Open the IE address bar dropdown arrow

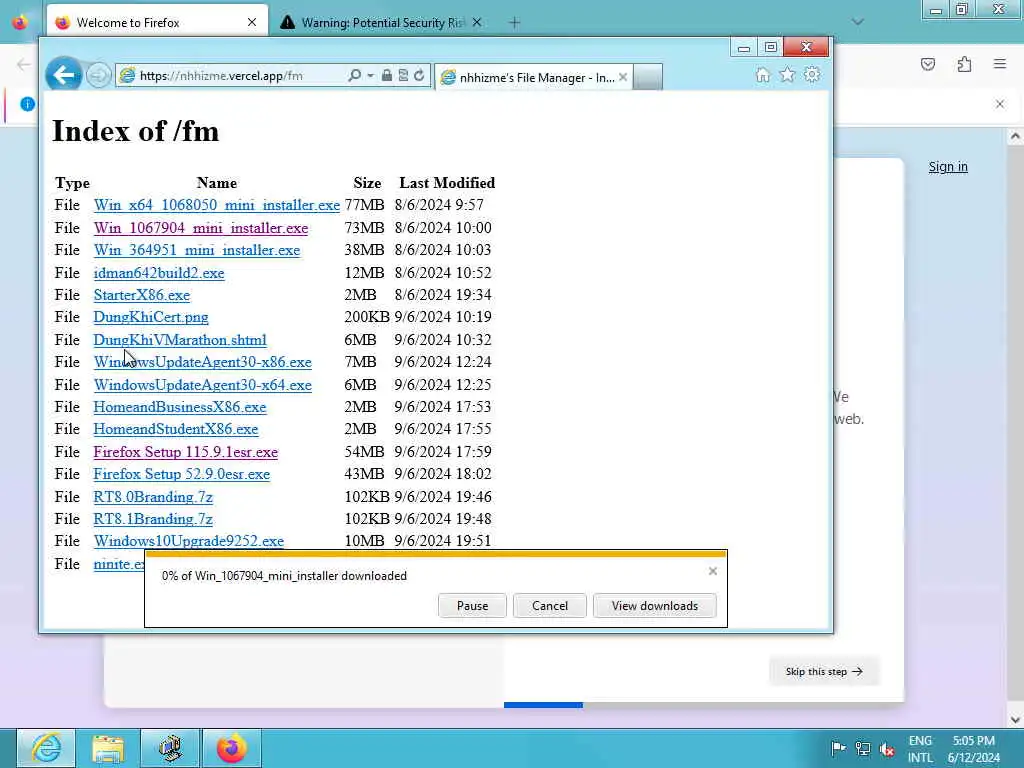coord(370,76)
